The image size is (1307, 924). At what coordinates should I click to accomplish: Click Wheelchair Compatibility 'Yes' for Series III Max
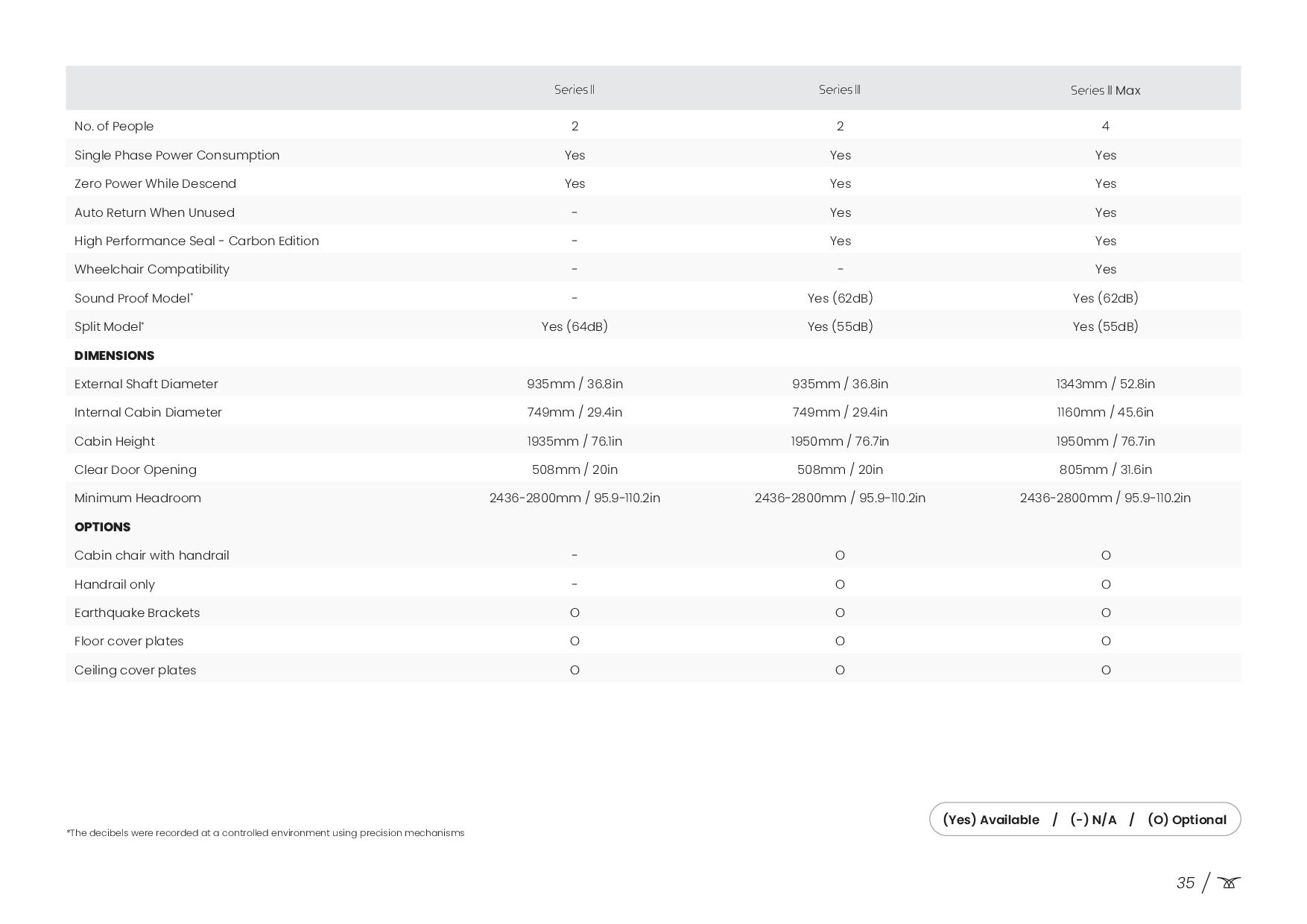click(1106, 269)
